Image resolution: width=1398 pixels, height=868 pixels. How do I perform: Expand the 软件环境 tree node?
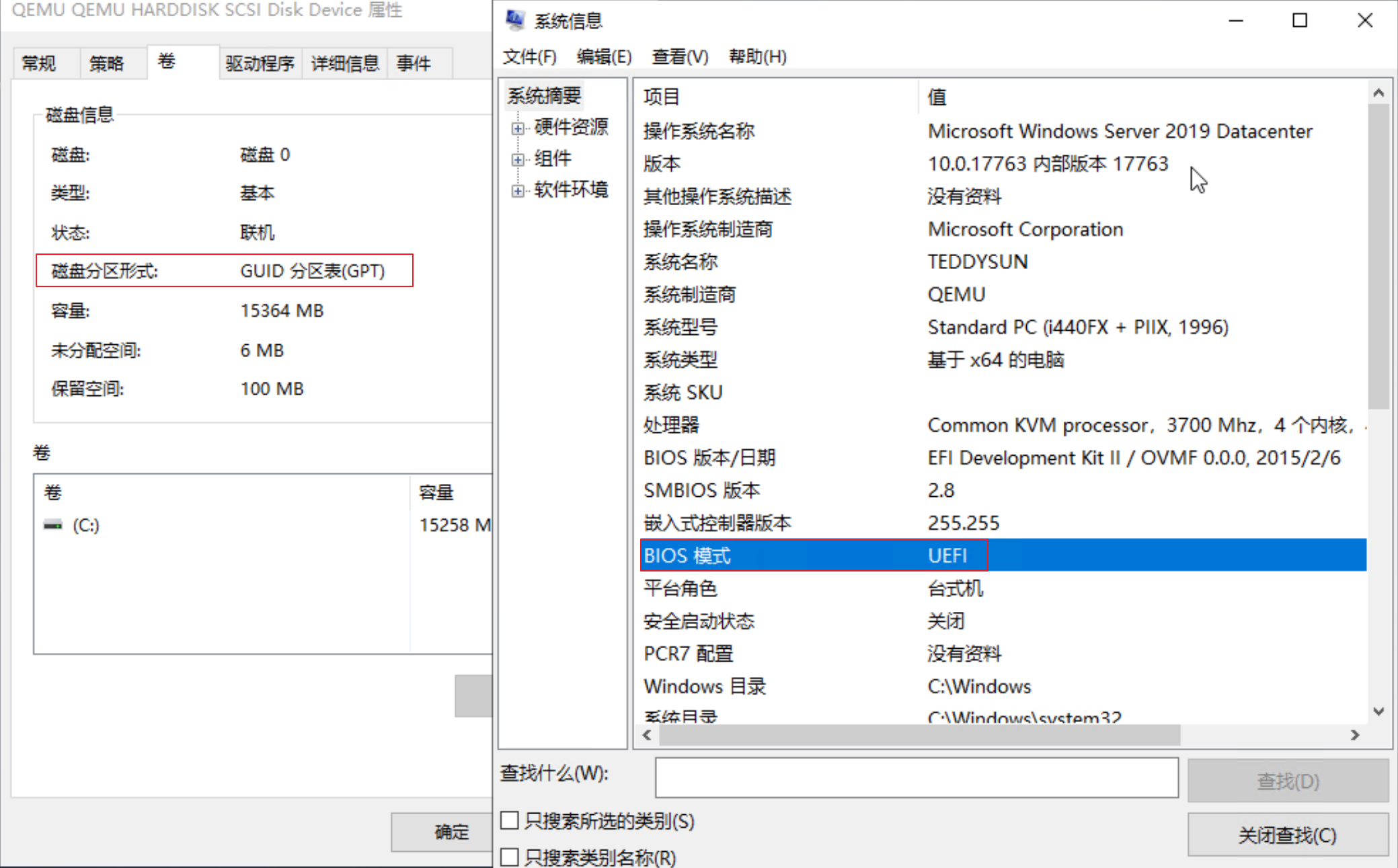(517, 190)
